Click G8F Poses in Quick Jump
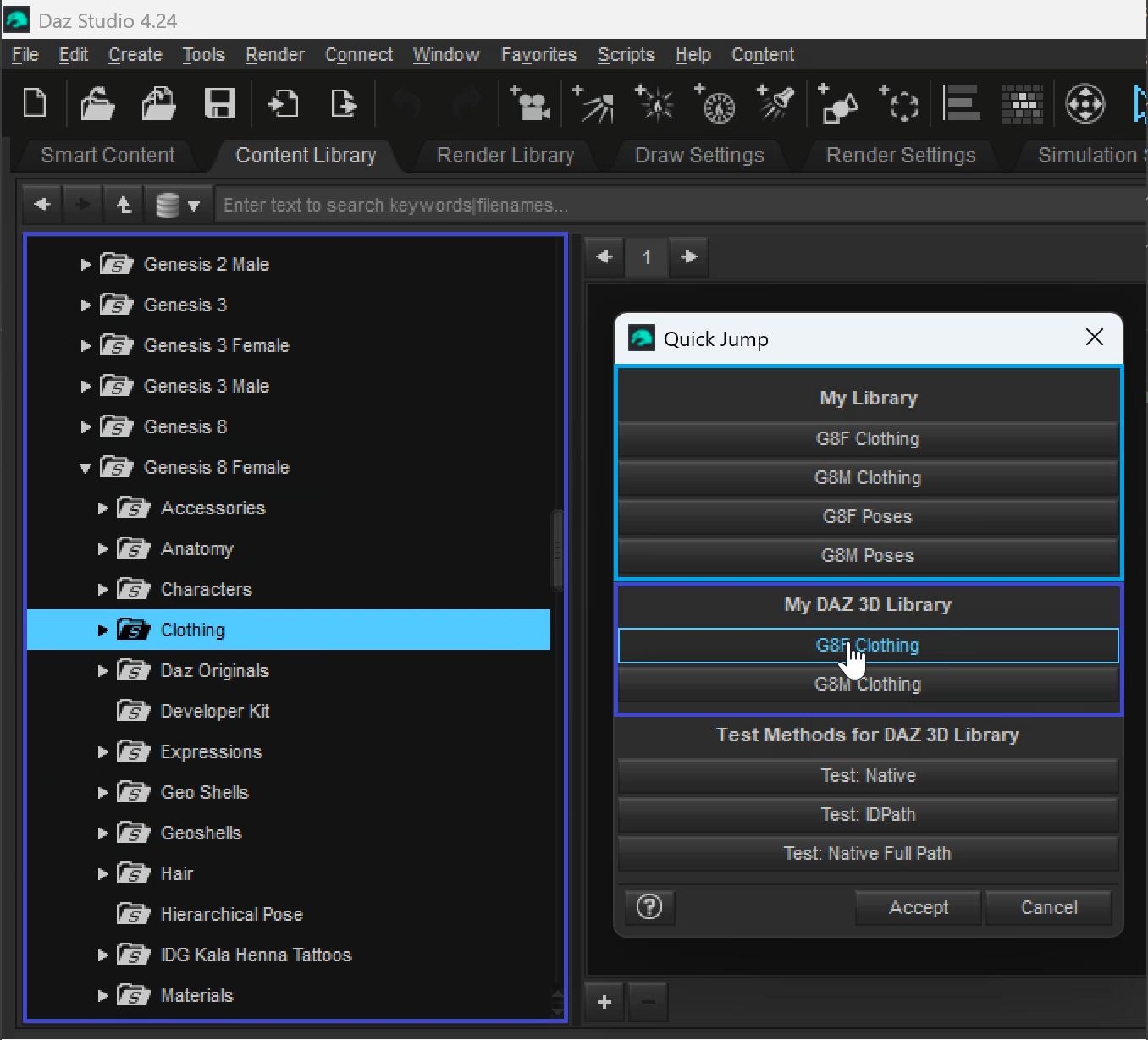1148x1040 pixels. tap(868, 517)
